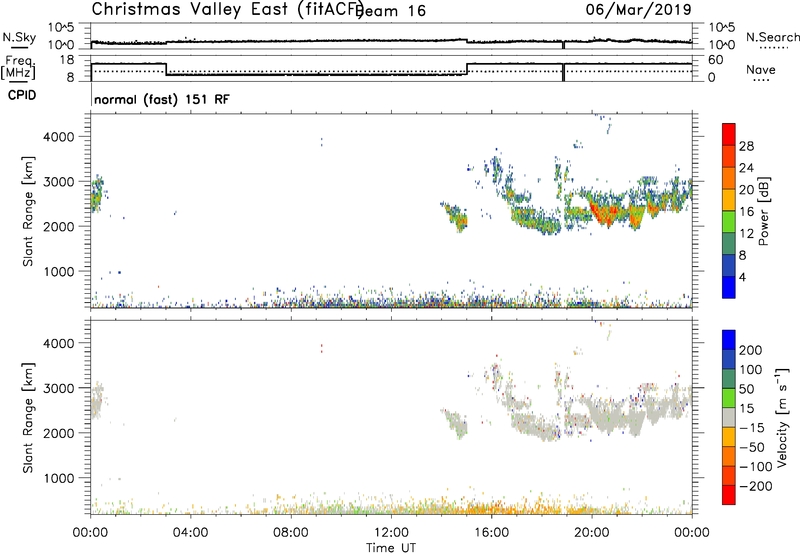Click the 'Christmas Valley East (fitACF)' title

click(x=228, y=10)
